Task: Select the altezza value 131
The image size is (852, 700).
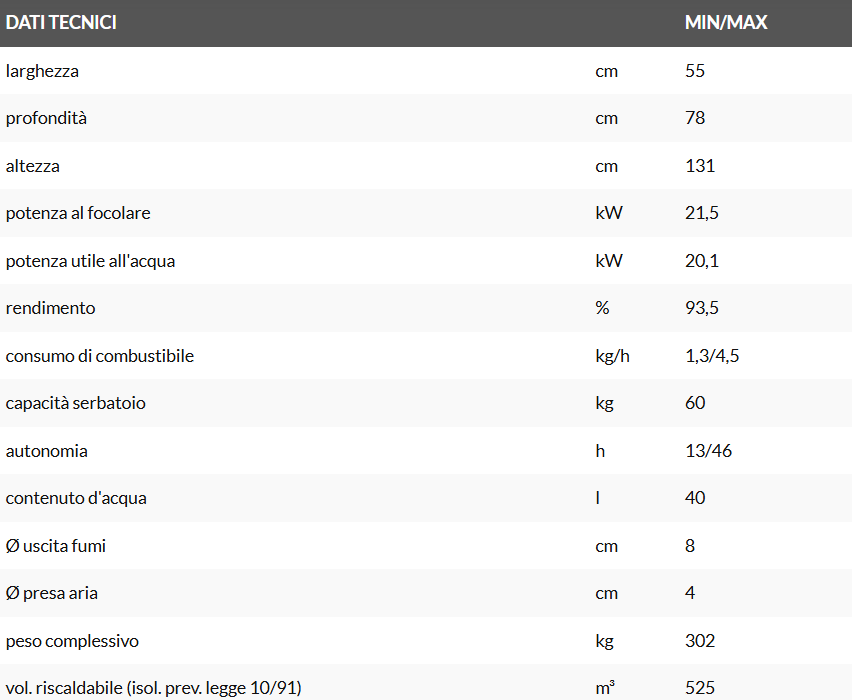Action: 700,166
